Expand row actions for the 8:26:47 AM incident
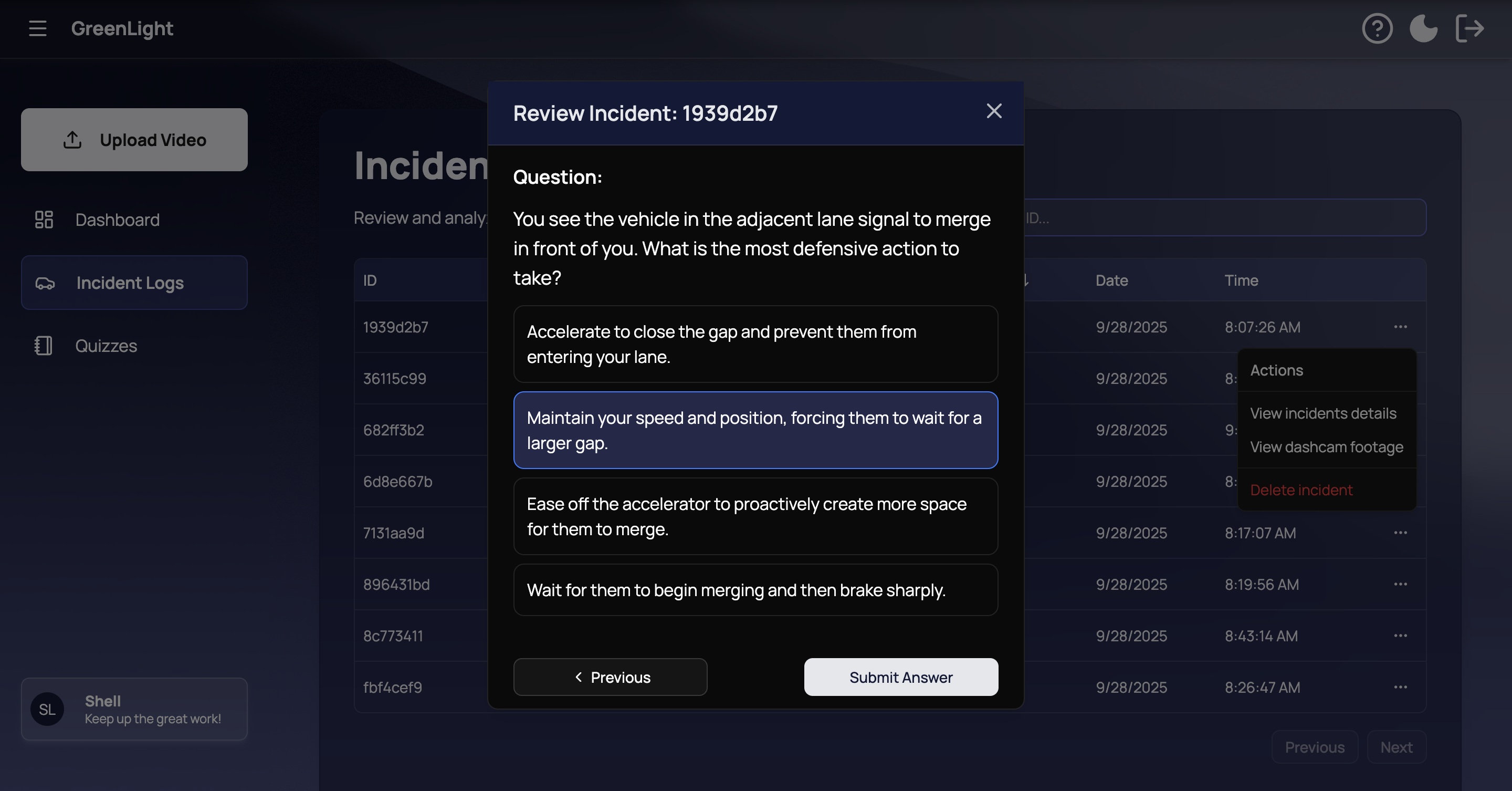The height and width of the screenshot is (791, 1512). click(1400, 687)
